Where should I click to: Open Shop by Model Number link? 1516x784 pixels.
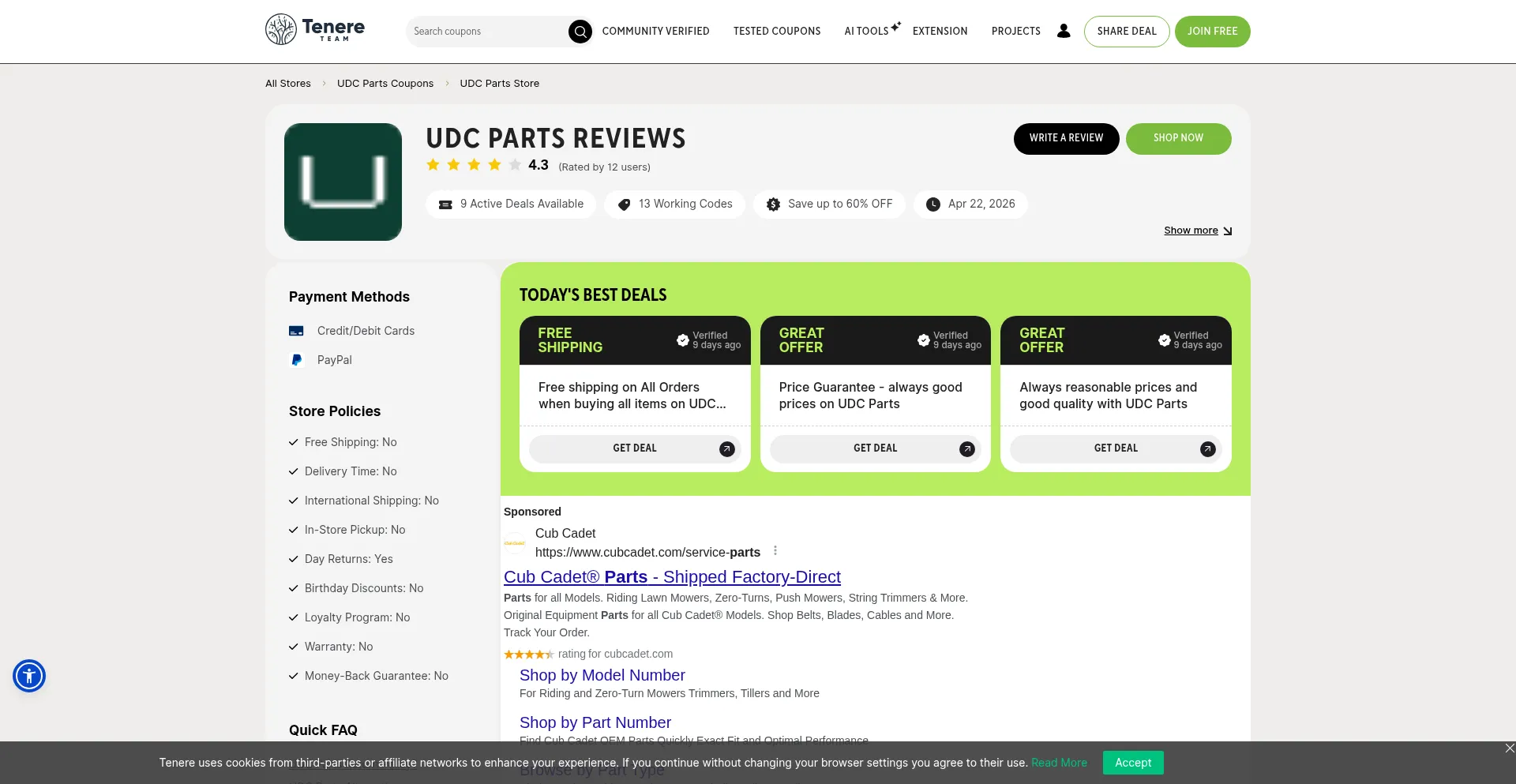602,676
